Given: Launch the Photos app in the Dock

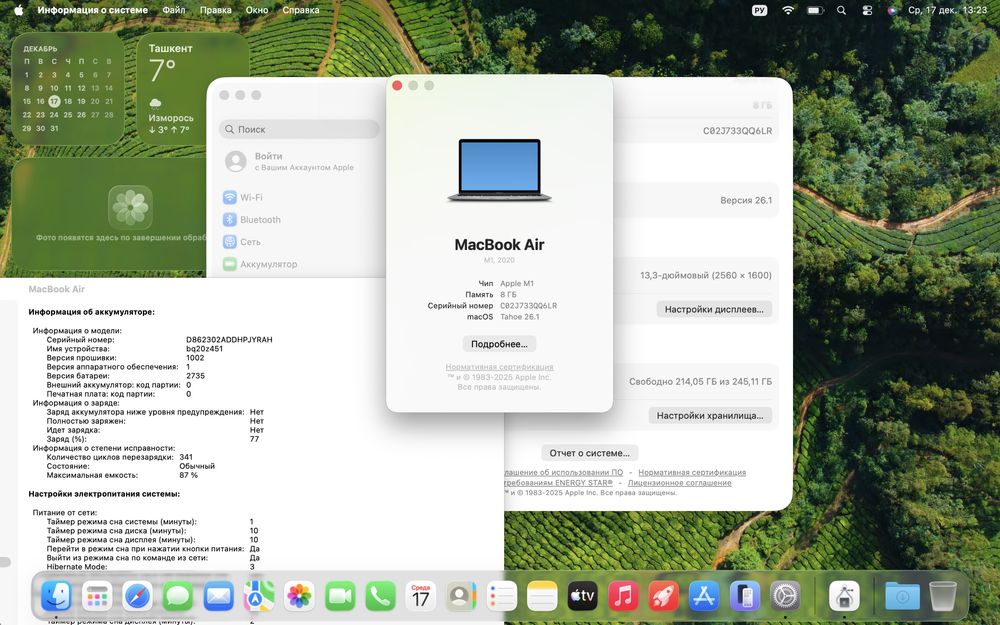Looking at the screenshot, I should coord(299,597).
